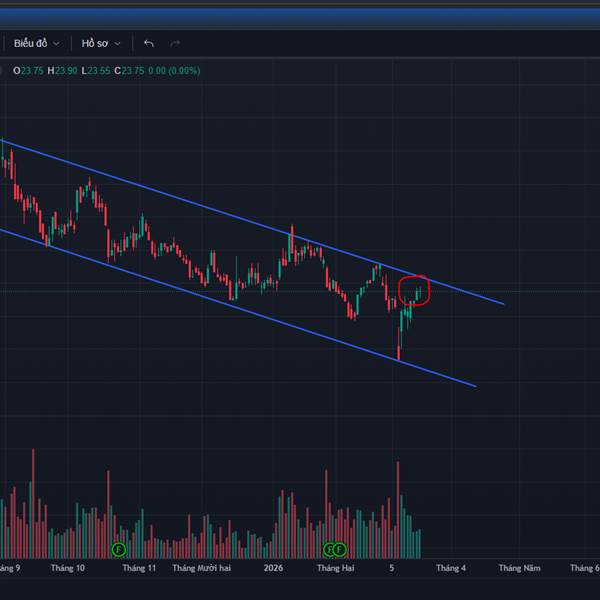Image resolution: width=600 pixels, height=600 pixels.
Task: Click the undo arrow icon
Action: pos(149,43)
